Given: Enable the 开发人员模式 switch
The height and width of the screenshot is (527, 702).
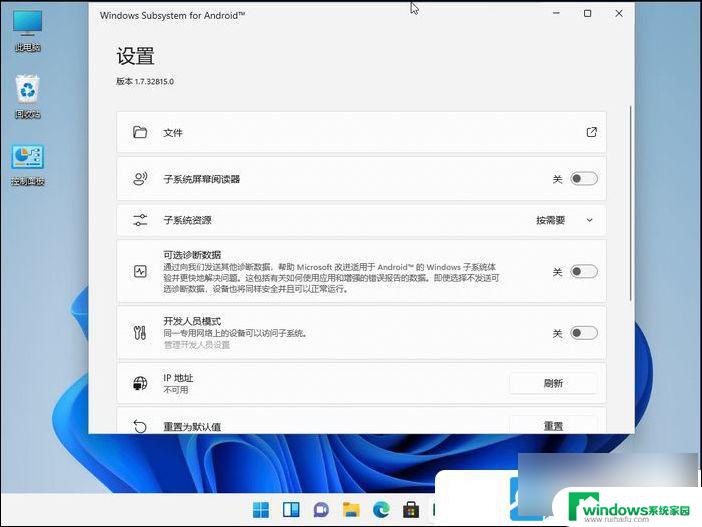Looking at the screenshot, I should (584, 333).
